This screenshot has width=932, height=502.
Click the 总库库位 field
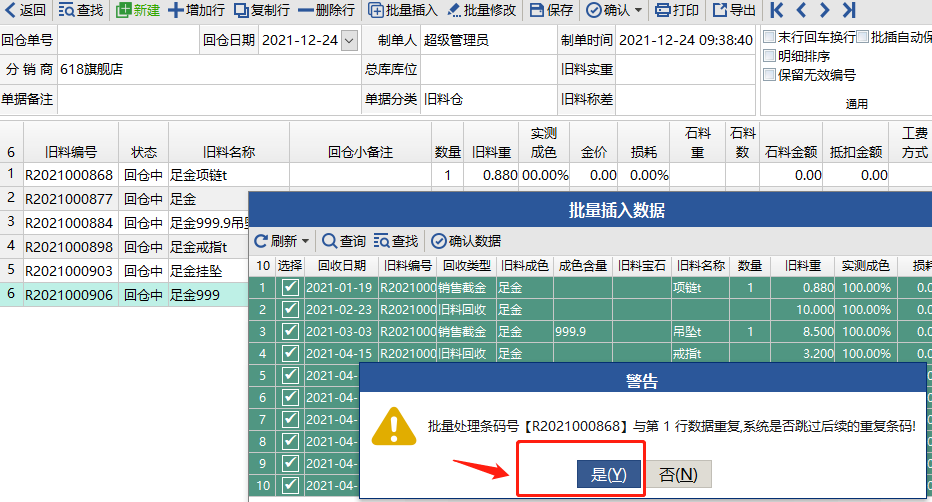coord(489,70)
